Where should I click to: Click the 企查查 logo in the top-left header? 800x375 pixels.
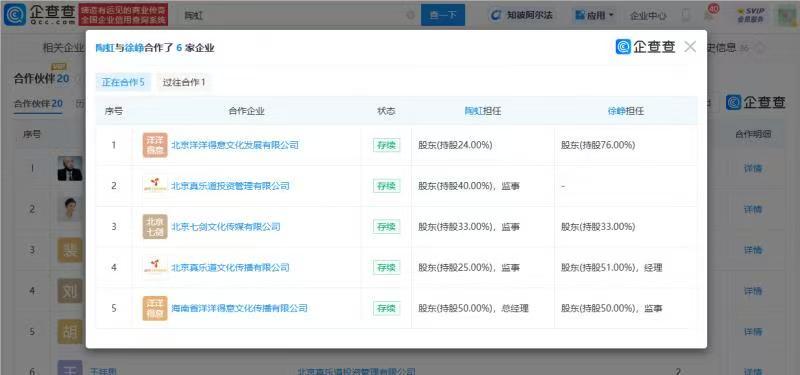(39, 15)
